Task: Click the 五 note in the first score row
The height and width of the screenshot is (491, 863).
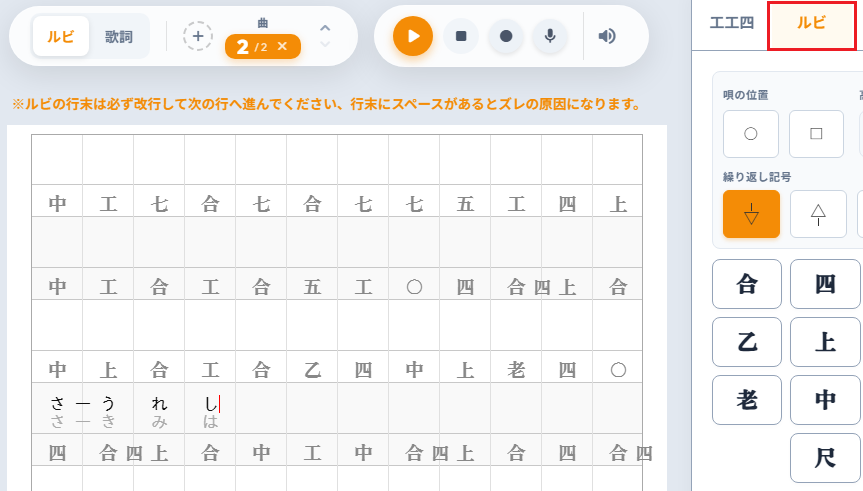Action: coord(465,204)
